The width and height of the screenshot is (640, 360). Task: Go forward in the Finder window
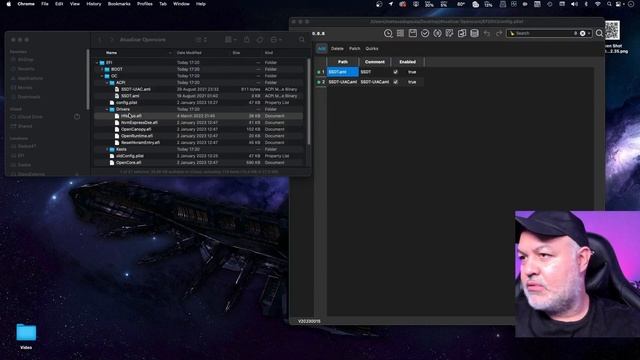click(x=111, y=40)
